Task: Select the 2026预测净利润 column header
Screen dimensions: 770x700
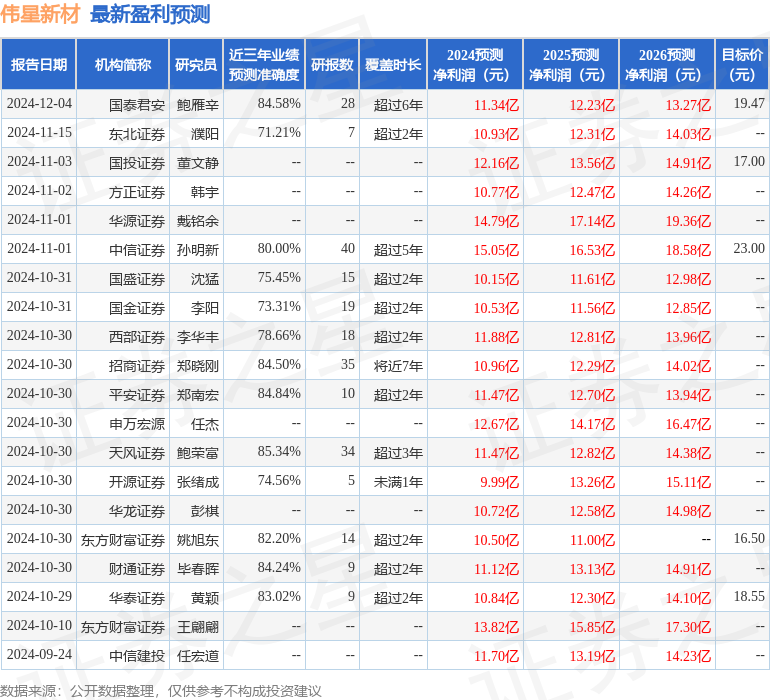Action: pyautogui.click(x=666, y=64)
